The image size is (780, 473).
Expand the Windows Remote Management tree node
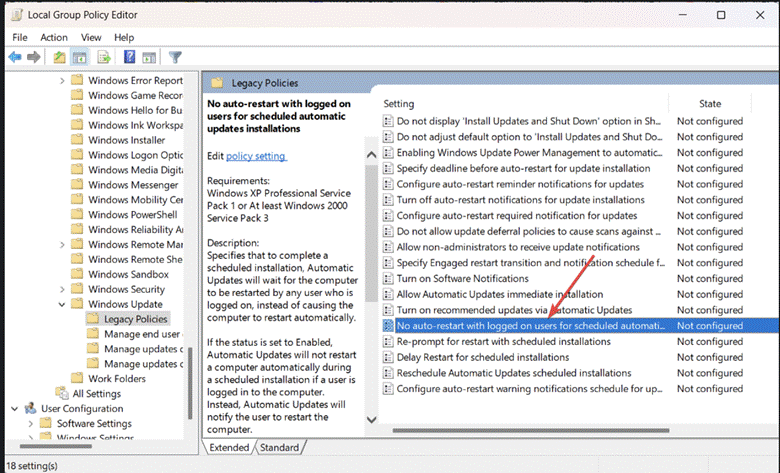click(x=62, y=245)
